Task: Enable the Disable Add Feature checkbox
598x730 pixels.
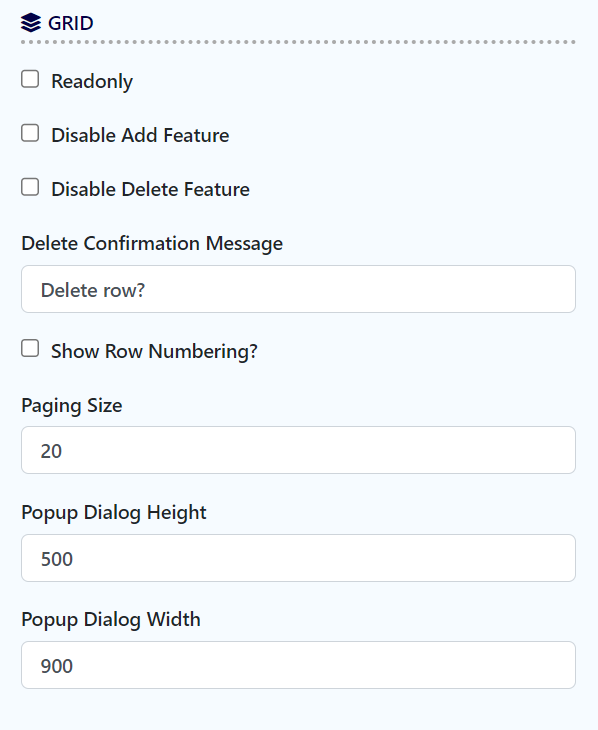Action: (x=30, y=133)
